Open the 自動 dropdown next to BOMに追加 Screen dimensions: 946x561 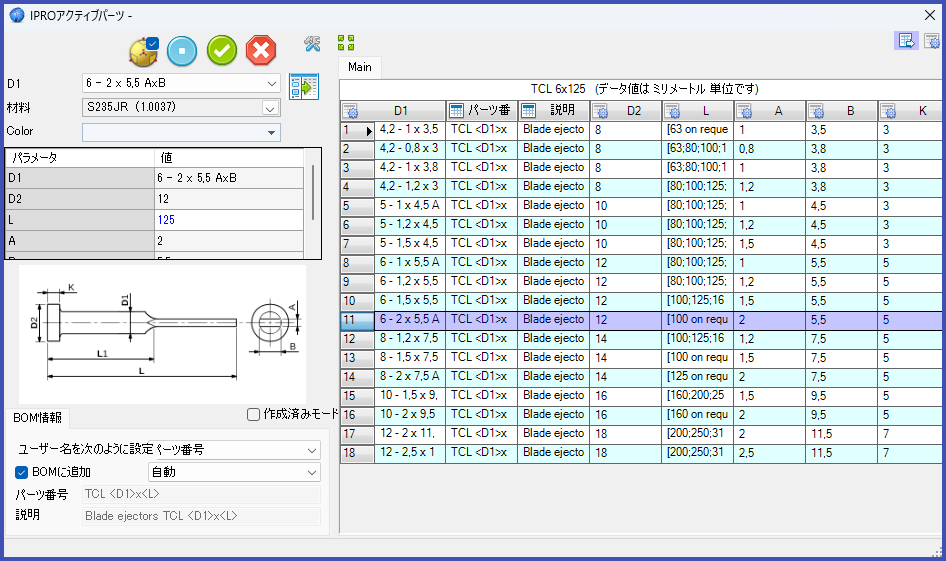pos(233,472)
